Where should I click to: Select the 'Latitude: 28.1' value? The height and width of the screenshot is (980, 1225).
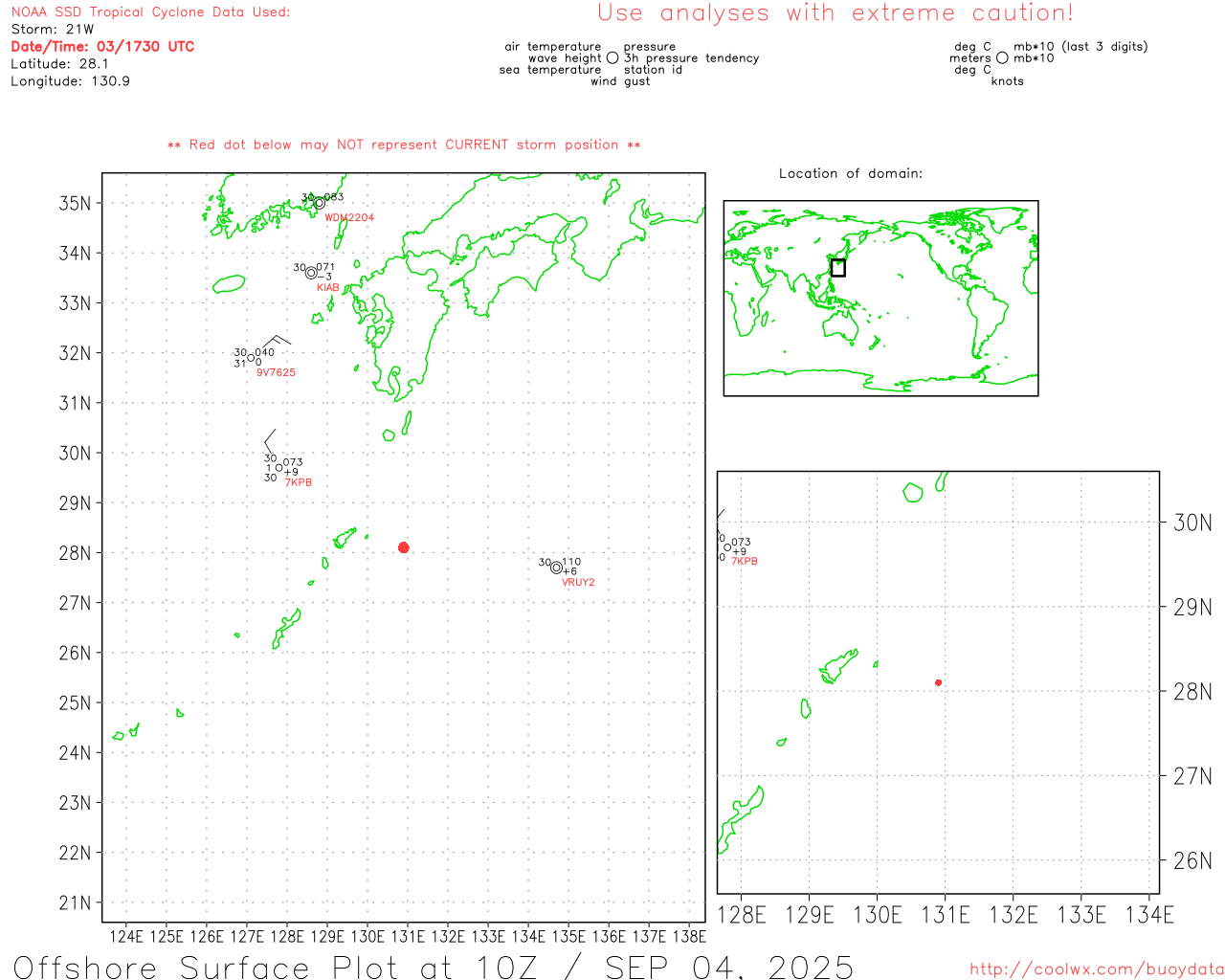[x=59, y=64]
